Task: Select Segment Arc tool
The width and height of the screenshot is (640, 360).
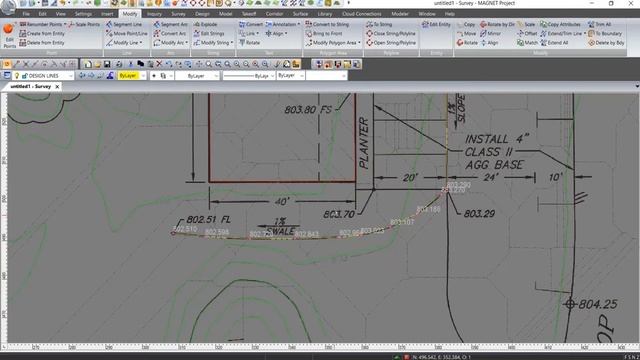Action: 171,24
